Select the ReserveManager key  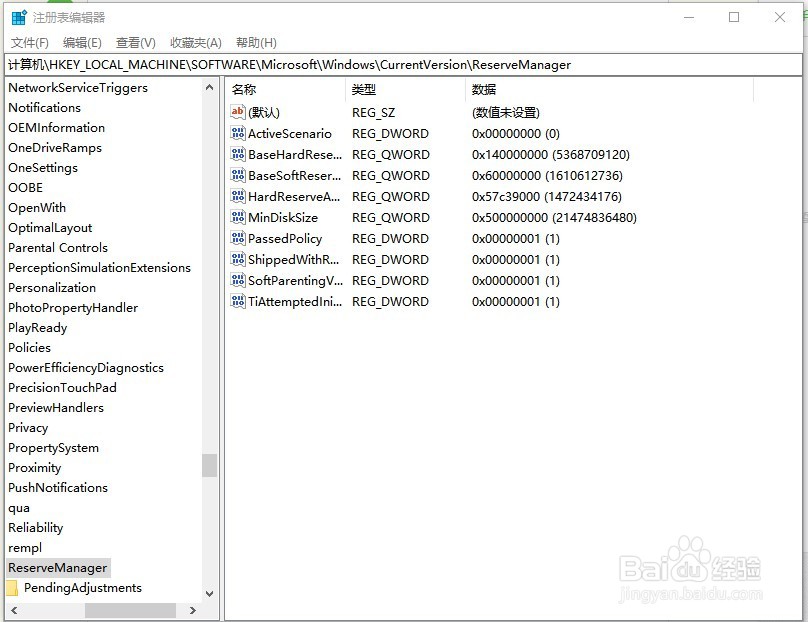(x=58, y=568)
